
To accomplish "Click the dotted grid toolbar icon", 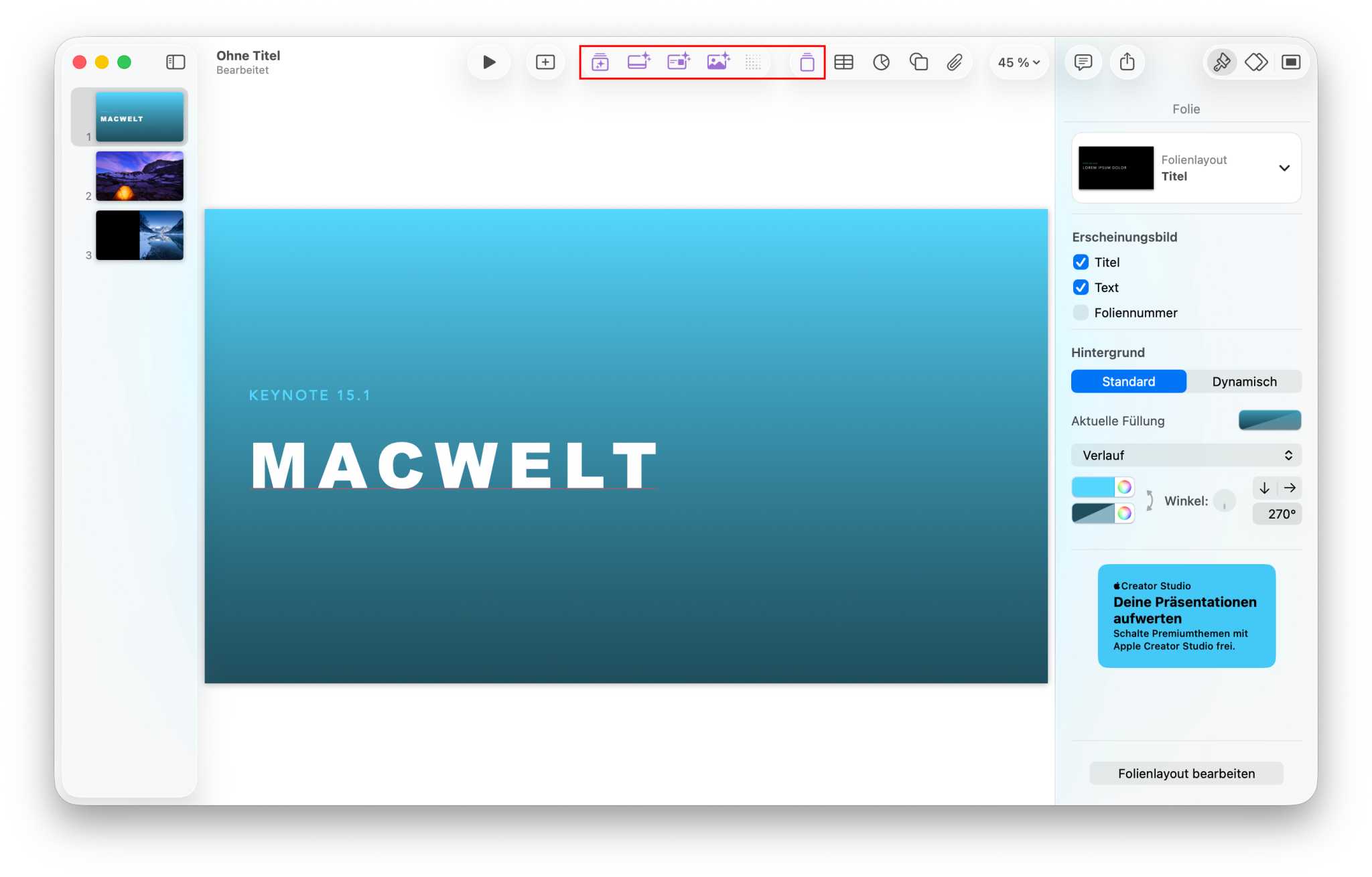I will (753, 63).
